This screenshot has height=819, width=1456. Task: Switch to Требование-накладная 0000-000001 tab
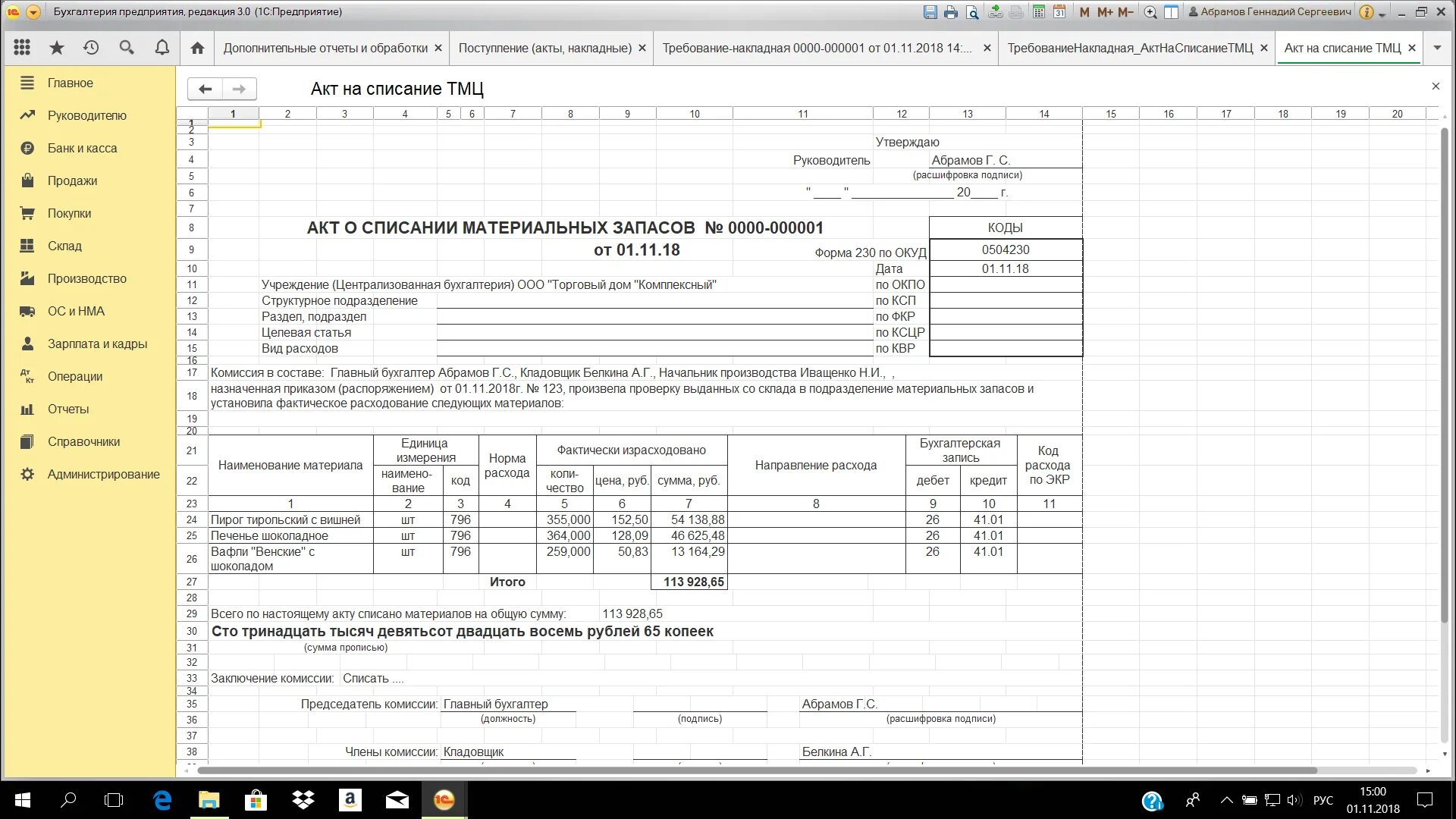(817, 48)
